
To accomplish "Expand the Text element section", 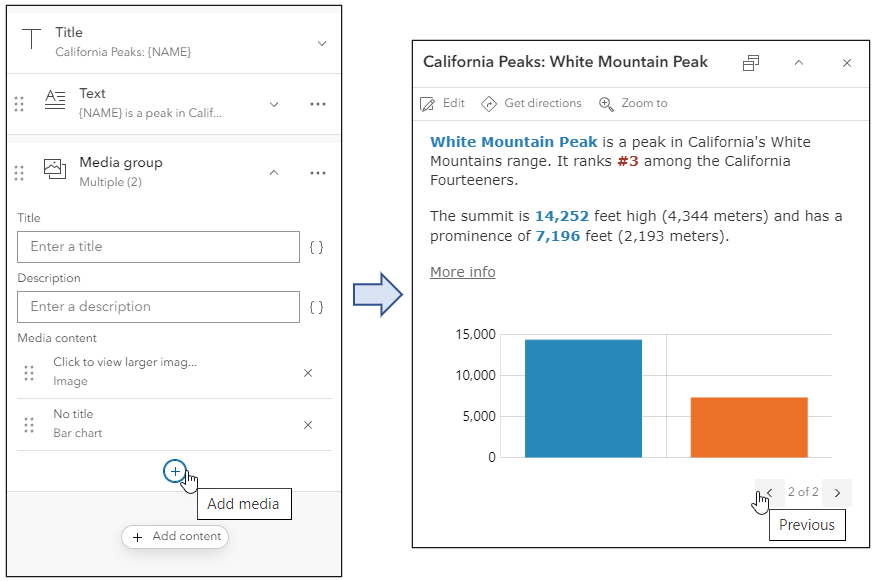I will 274,104.
